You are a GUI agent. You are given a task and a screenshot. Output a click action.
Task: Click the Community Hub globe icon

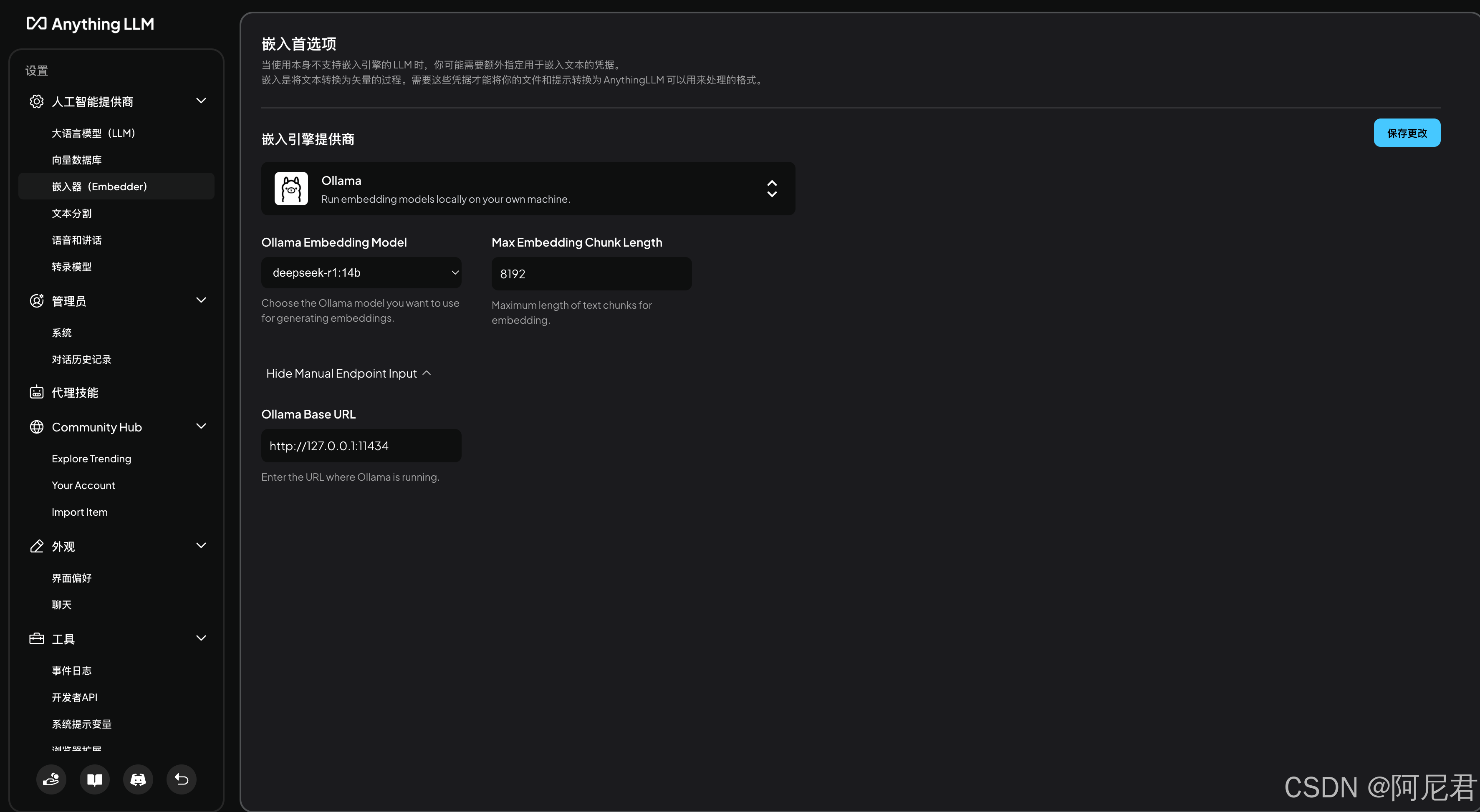coord(36,427)
